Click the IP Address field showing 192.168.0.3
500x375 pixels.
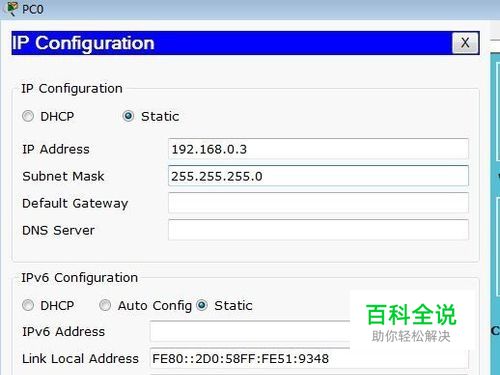pyautogui.click(x=318, y=149)
